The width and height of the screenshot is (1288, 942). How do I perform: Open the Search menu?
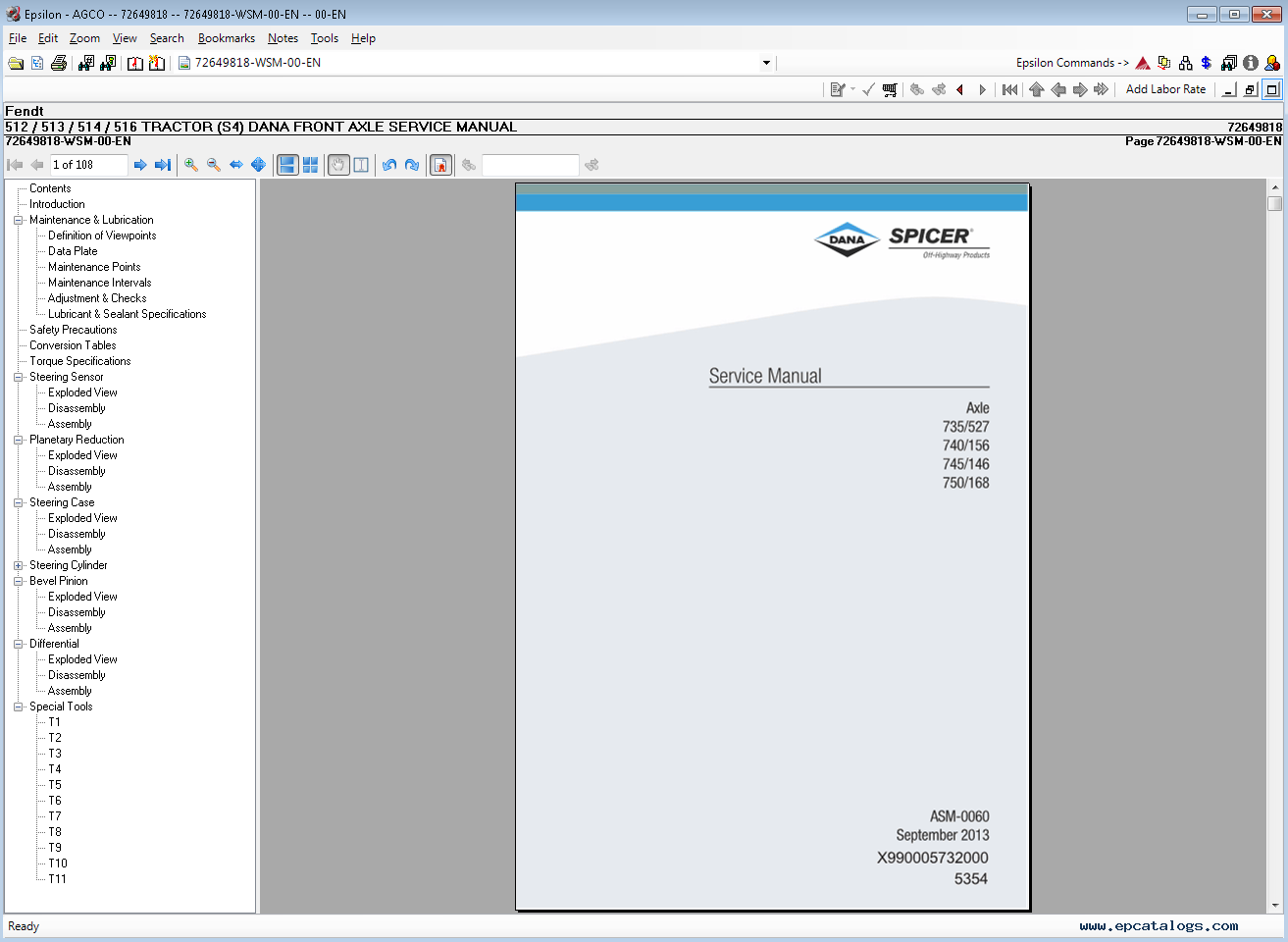pyautogui.click(x=167, y=38)
